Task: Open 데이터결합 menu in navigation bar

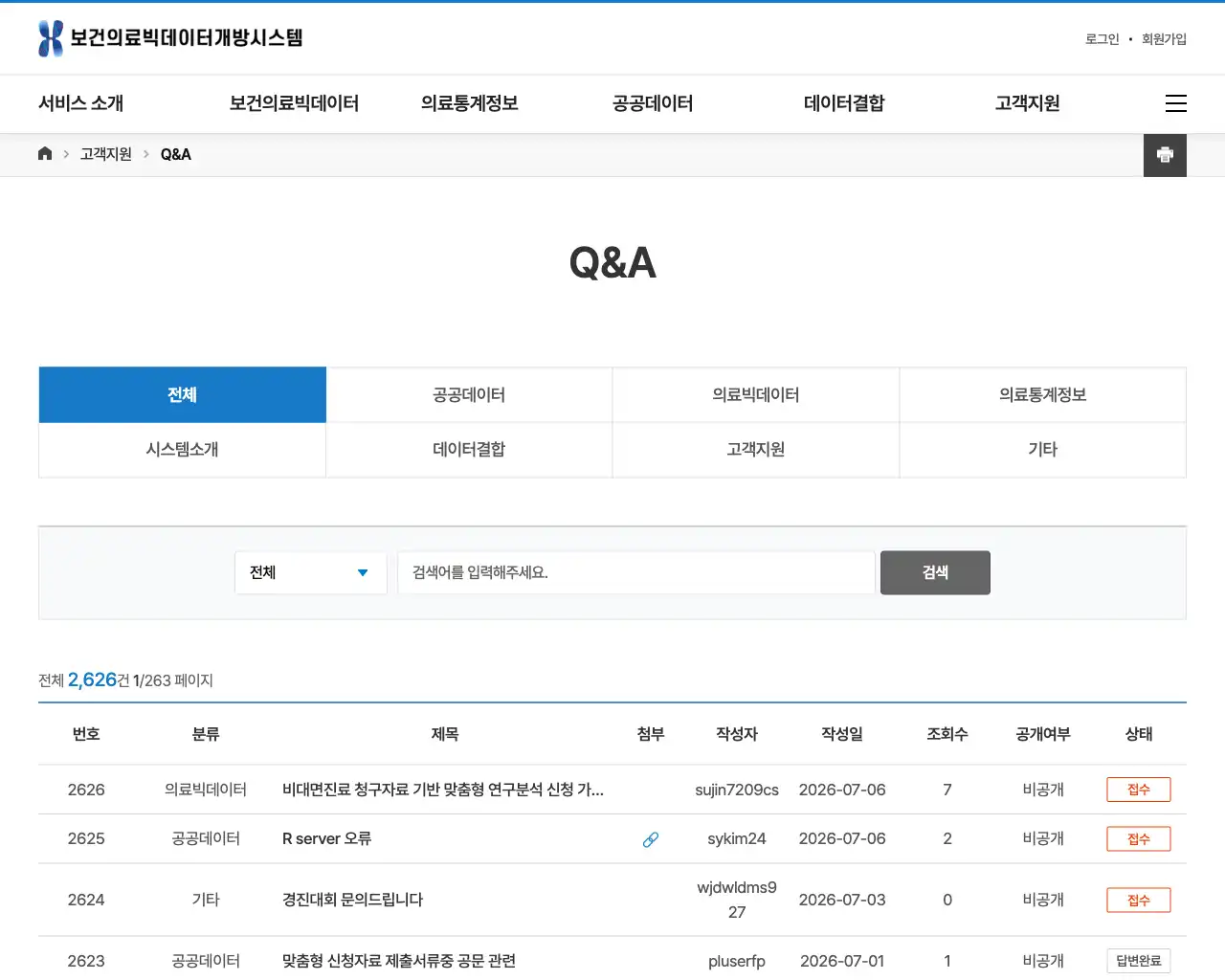Action: (x=844, y=103)
